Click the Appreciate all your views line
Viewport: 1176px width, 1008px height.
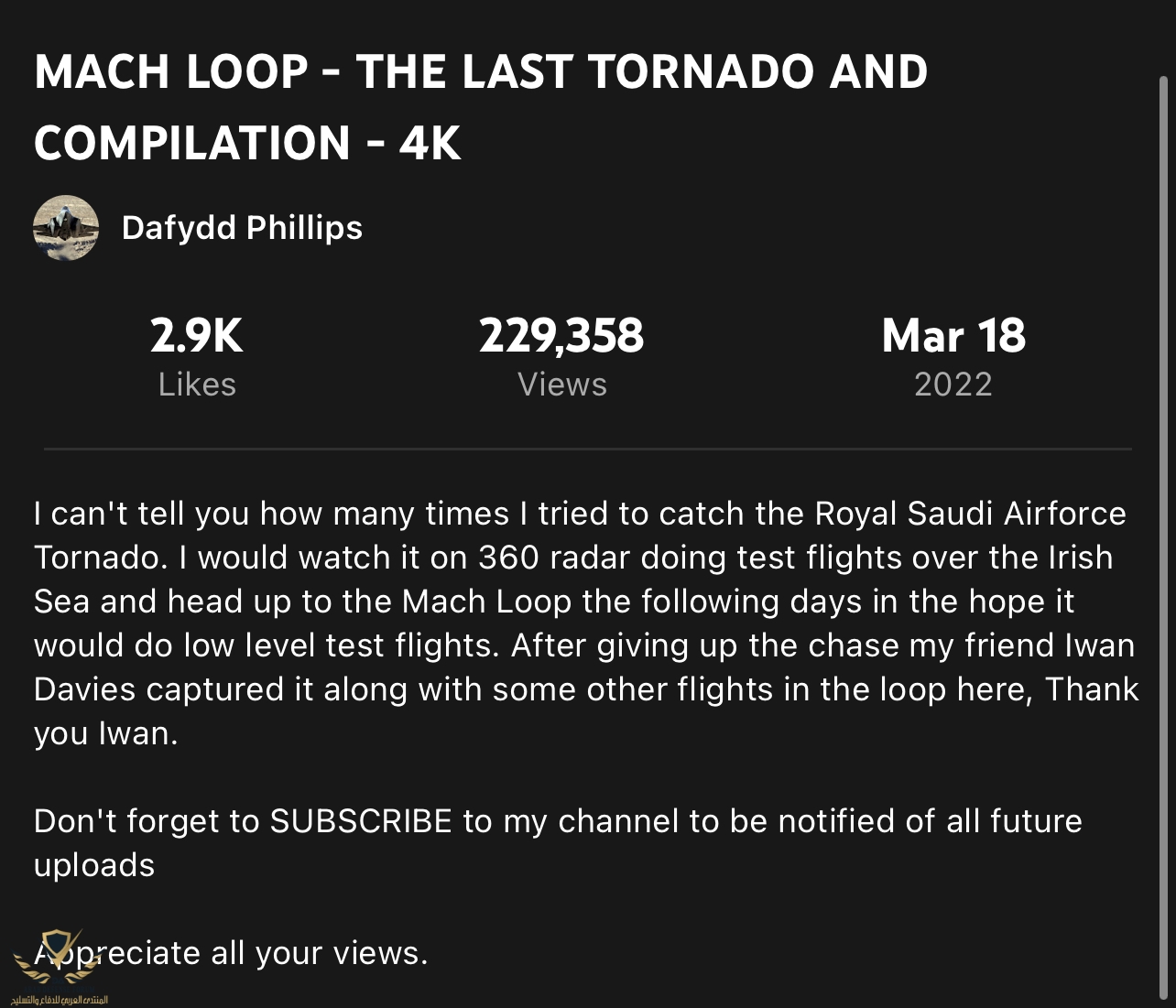point(231,953)
